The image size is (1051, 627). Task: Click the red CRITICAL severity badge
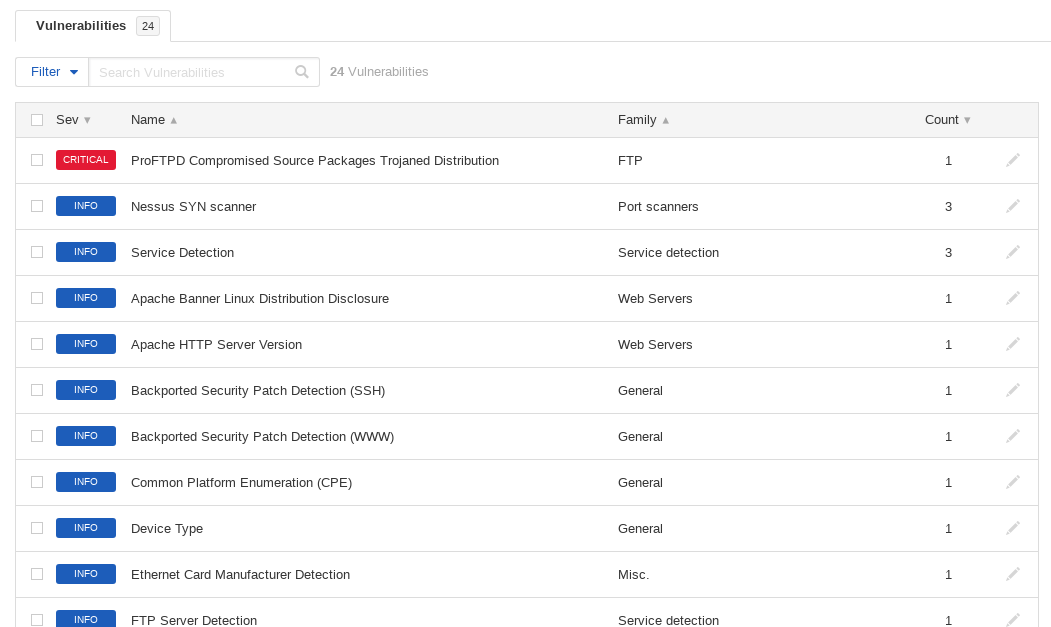86,160
